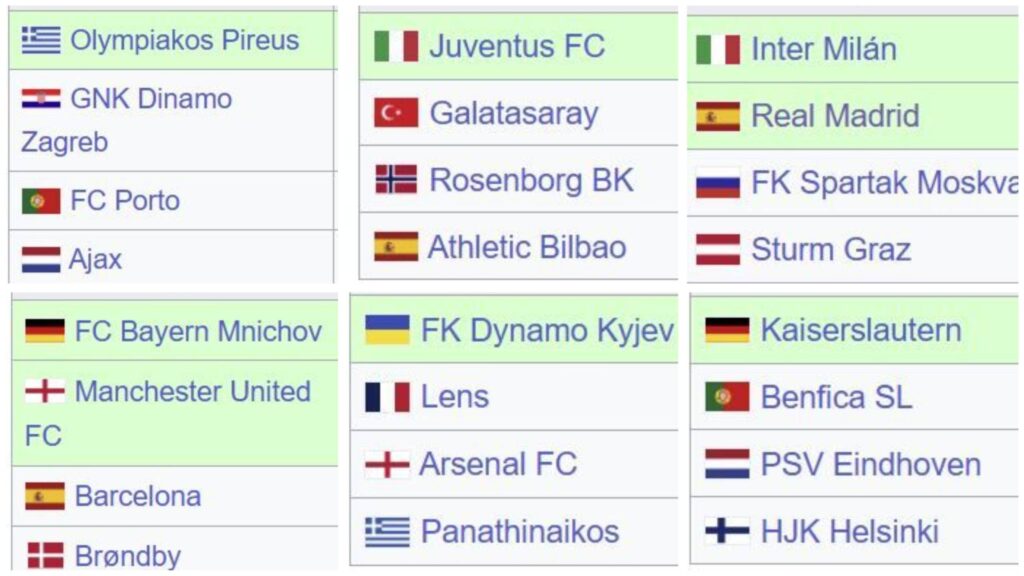The height and width of the screenshot is (576, 1024).
Task: Click the French flag beside Lens
Action: coord(387,397)
